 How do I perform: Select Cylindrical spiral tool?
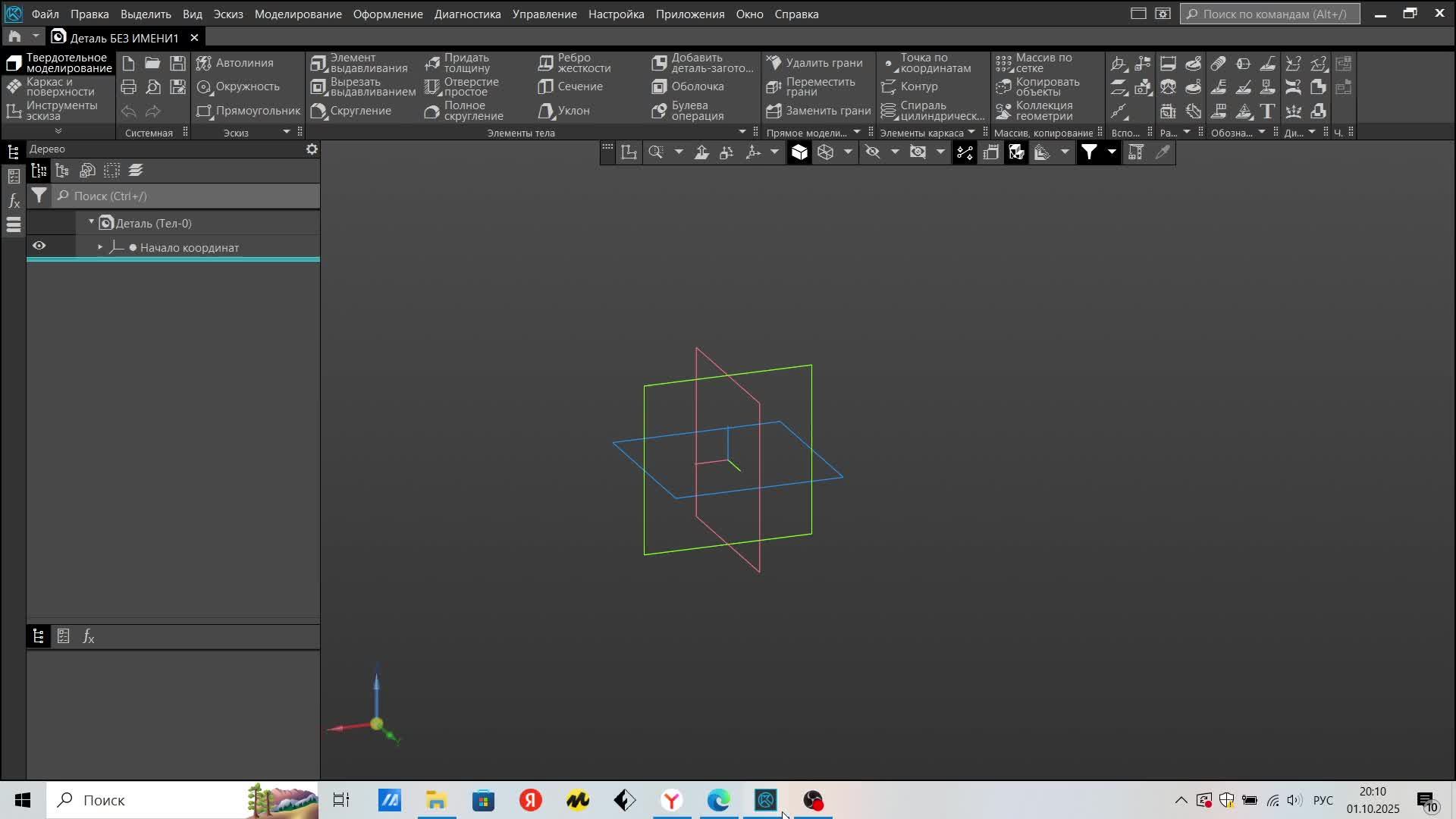tap(932, 111)
